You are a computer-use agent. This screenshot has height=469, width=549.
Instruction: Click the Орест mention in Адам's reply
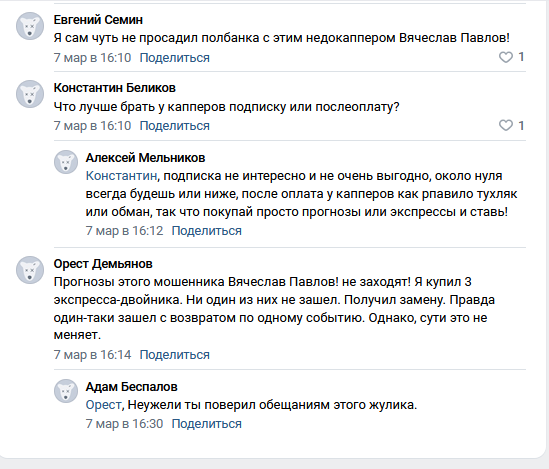103,405
